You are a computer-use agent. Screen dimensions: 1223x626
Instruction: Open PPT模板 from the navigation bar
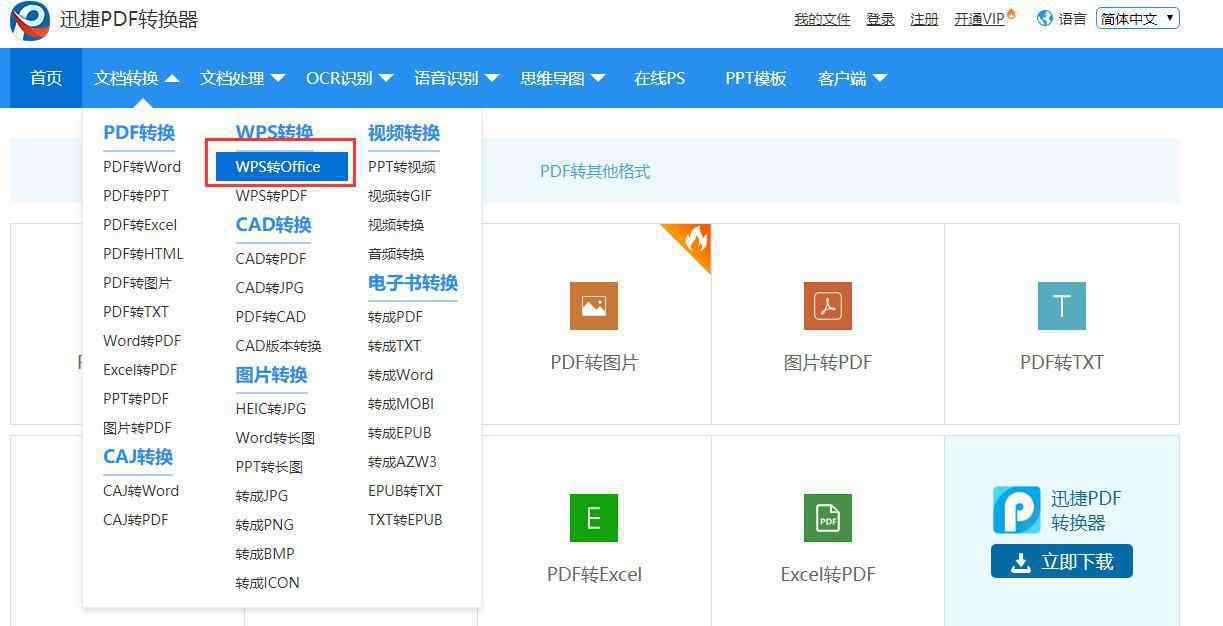click(x=756, y=78)
